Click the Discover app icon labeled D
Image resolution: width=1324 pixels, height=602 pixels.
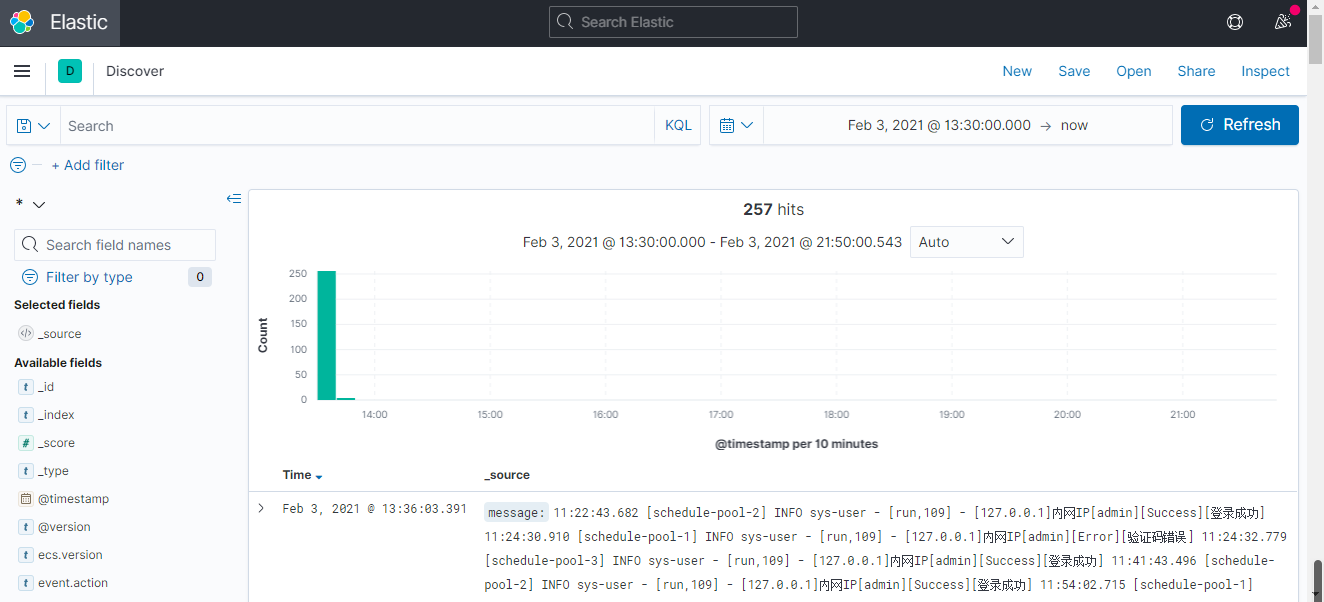coord(69,71)
